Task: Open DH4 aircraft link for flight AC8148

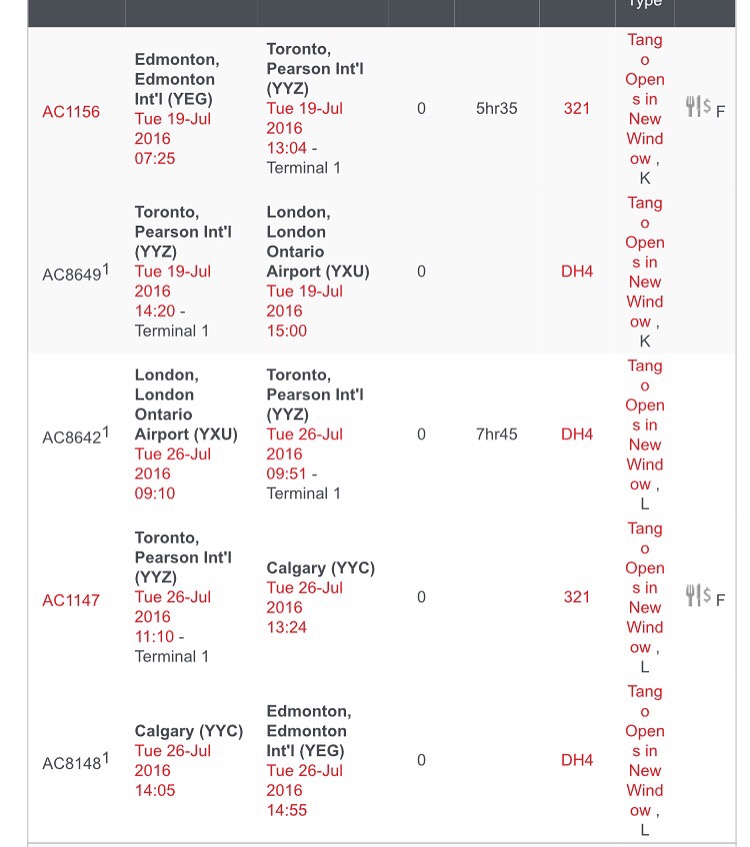Action: click(577, 760)
